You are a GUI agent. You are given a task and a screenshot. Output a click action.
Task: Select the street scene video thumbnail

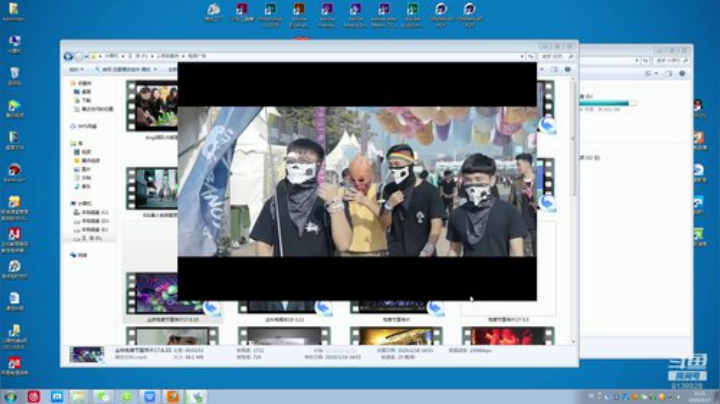pos(152,189)
